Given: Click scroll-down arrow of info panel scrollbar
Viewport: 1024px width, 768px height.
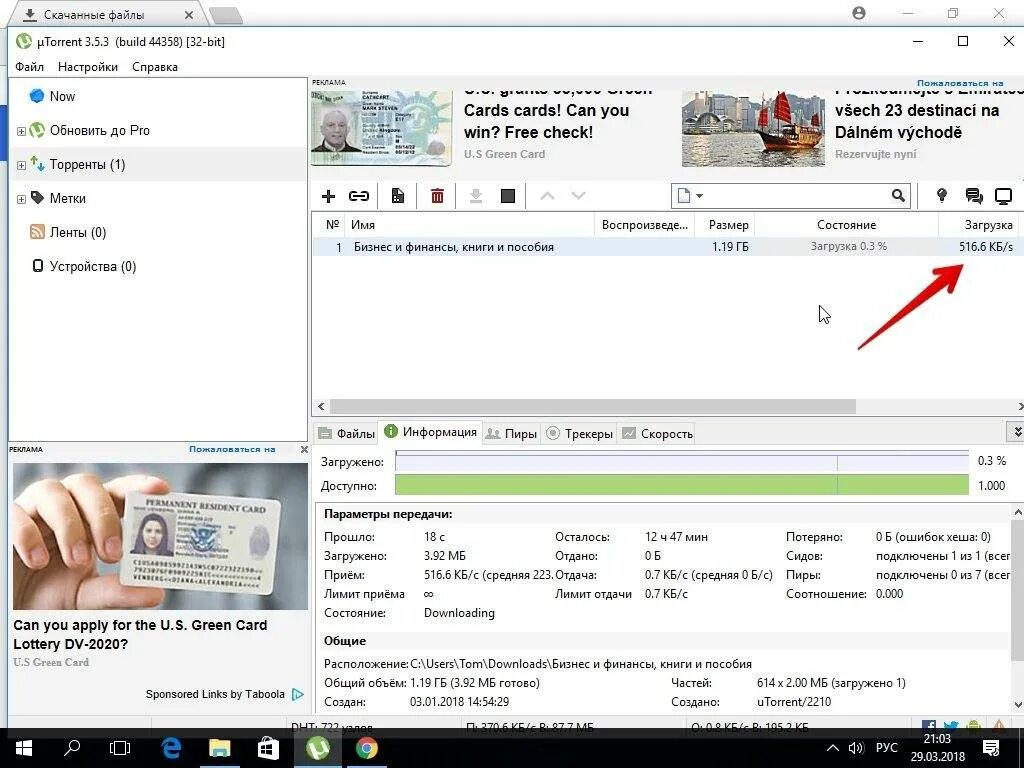Looking at the screenshot, I should pyautogui.click(x=1017, y=704).
